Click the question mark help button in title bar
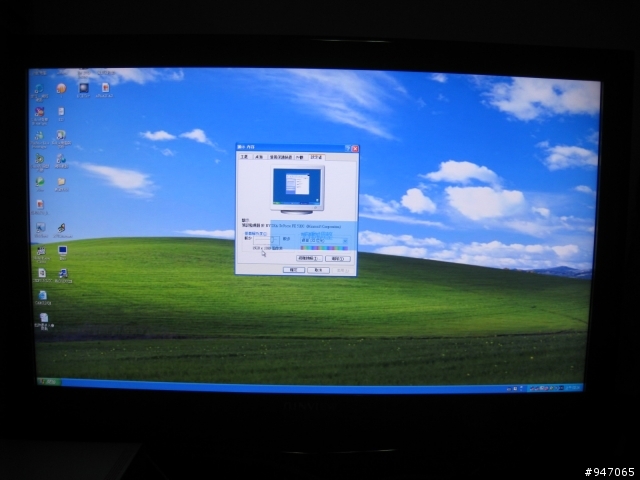Screen dimensions: 640x480 (x=348, y=149)
